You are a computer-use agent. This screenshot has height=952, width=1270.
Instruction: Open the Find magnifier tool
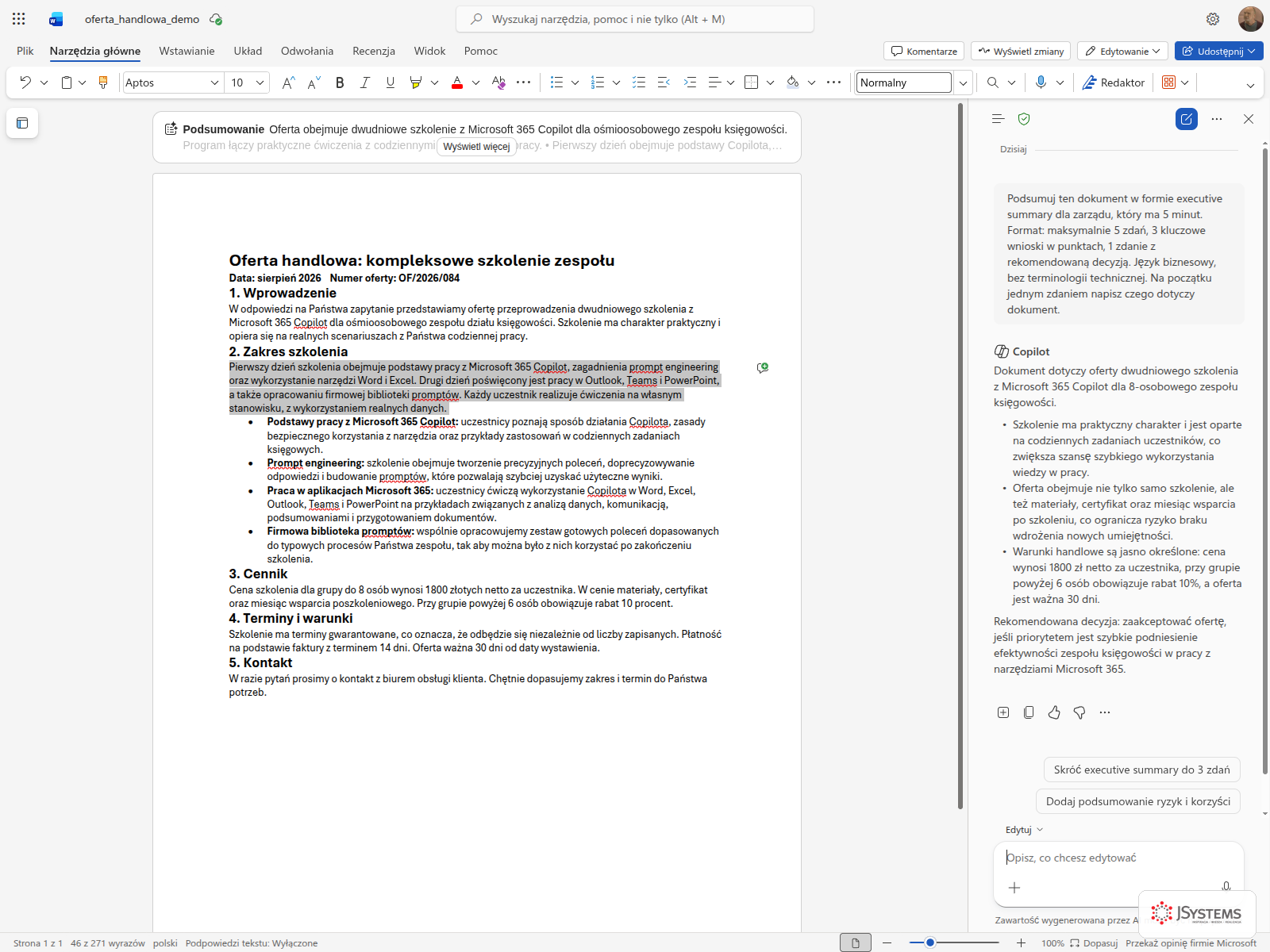click(x=993, y=83)
